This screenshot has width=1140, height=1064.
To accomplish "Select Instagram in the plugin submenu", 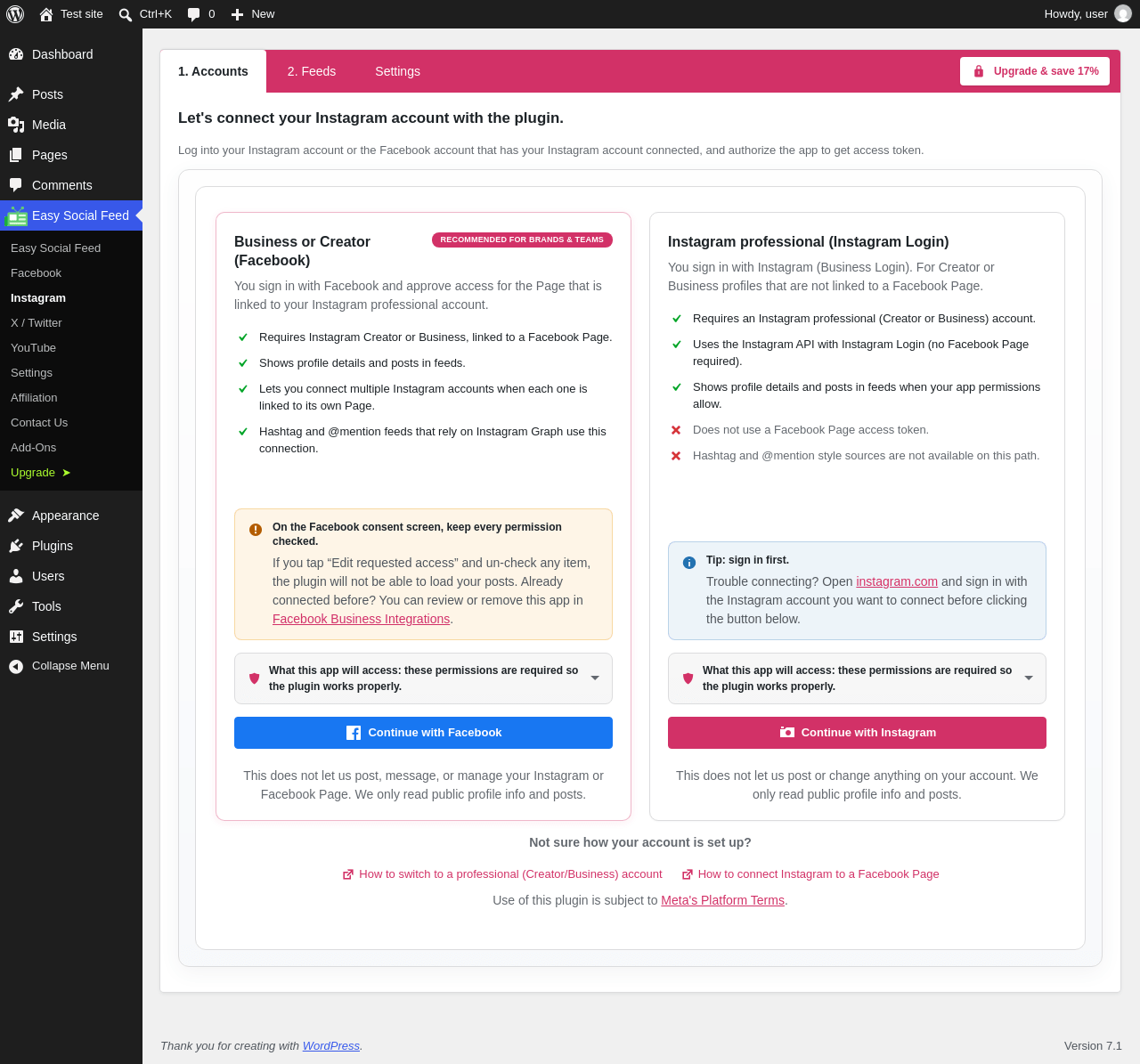I will (38, 298).
